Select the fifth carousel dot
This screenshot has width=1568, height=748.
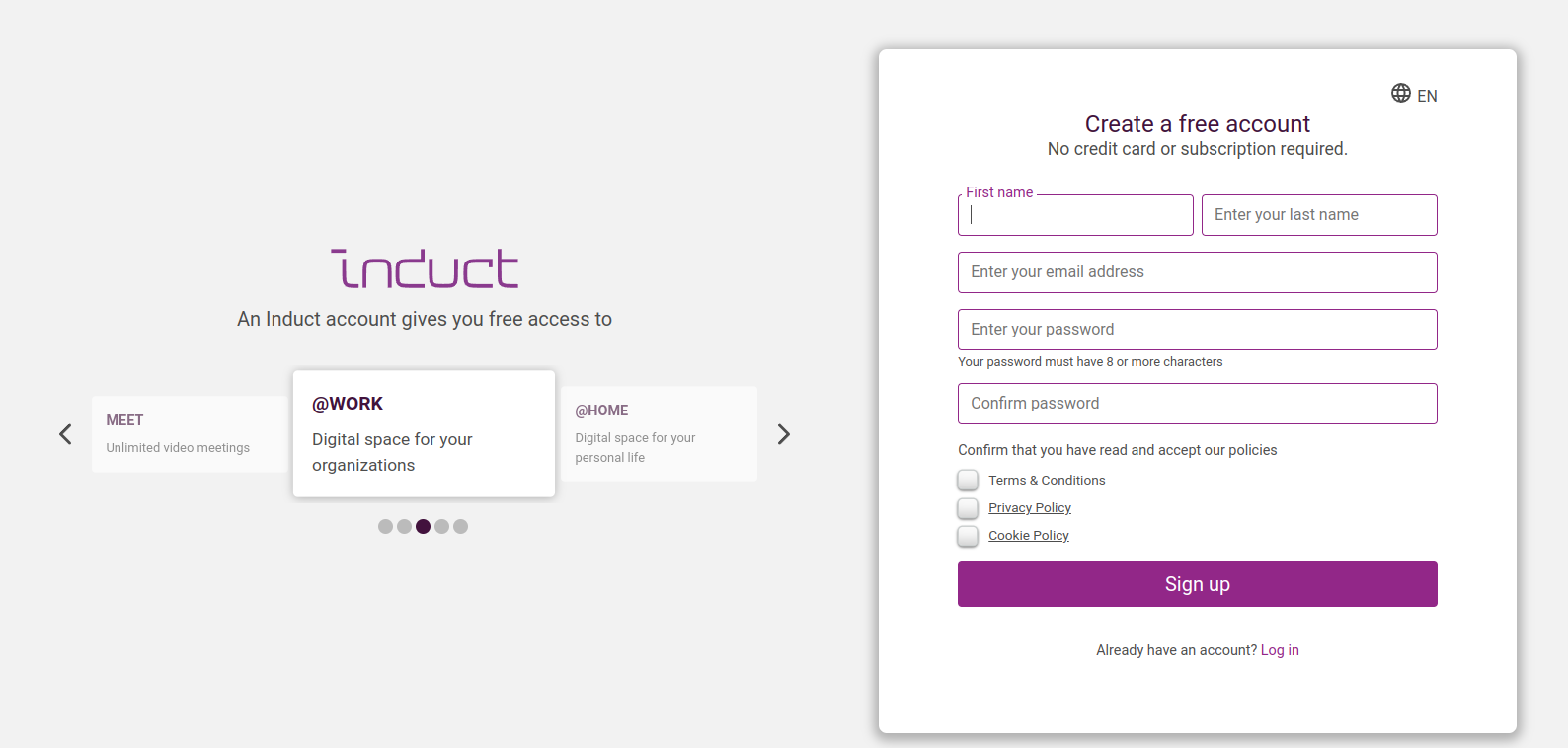pyautogui.click(x=460, y=527)
